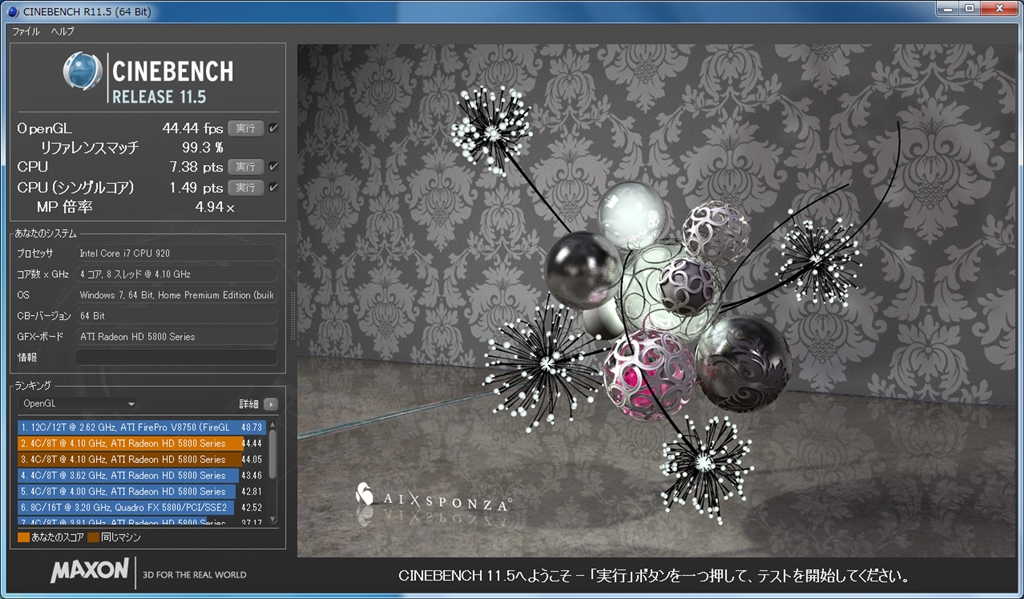Image resolution: width=1024 pixels, height=599 pixels.
Task: Select ranking entry 1 FirePro V8750
Action: point(142,427)
